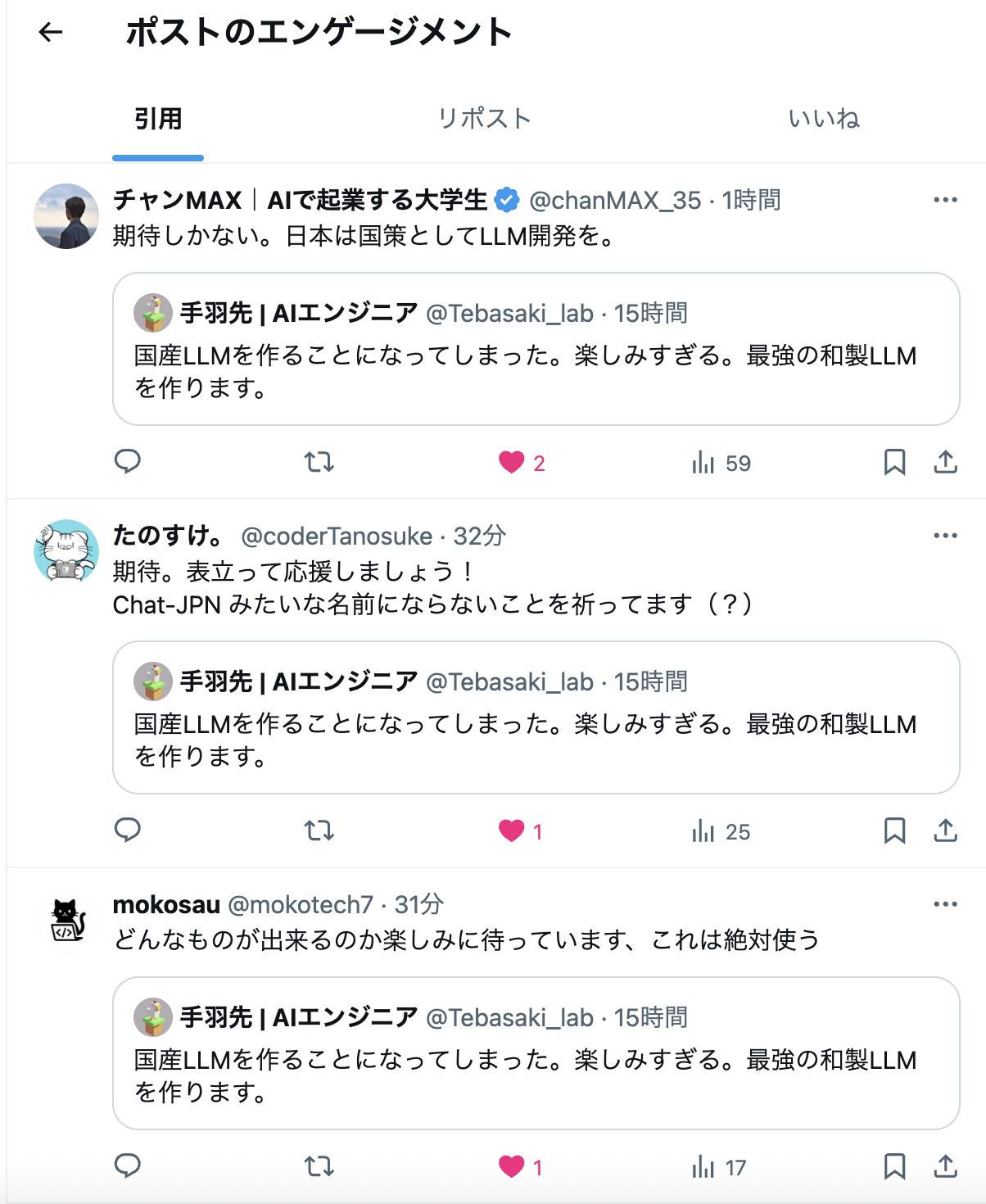Image resolution: width=986 pixels, height=1204 pixels.
Task: Switch to the いいね tab
Action: 824,119
